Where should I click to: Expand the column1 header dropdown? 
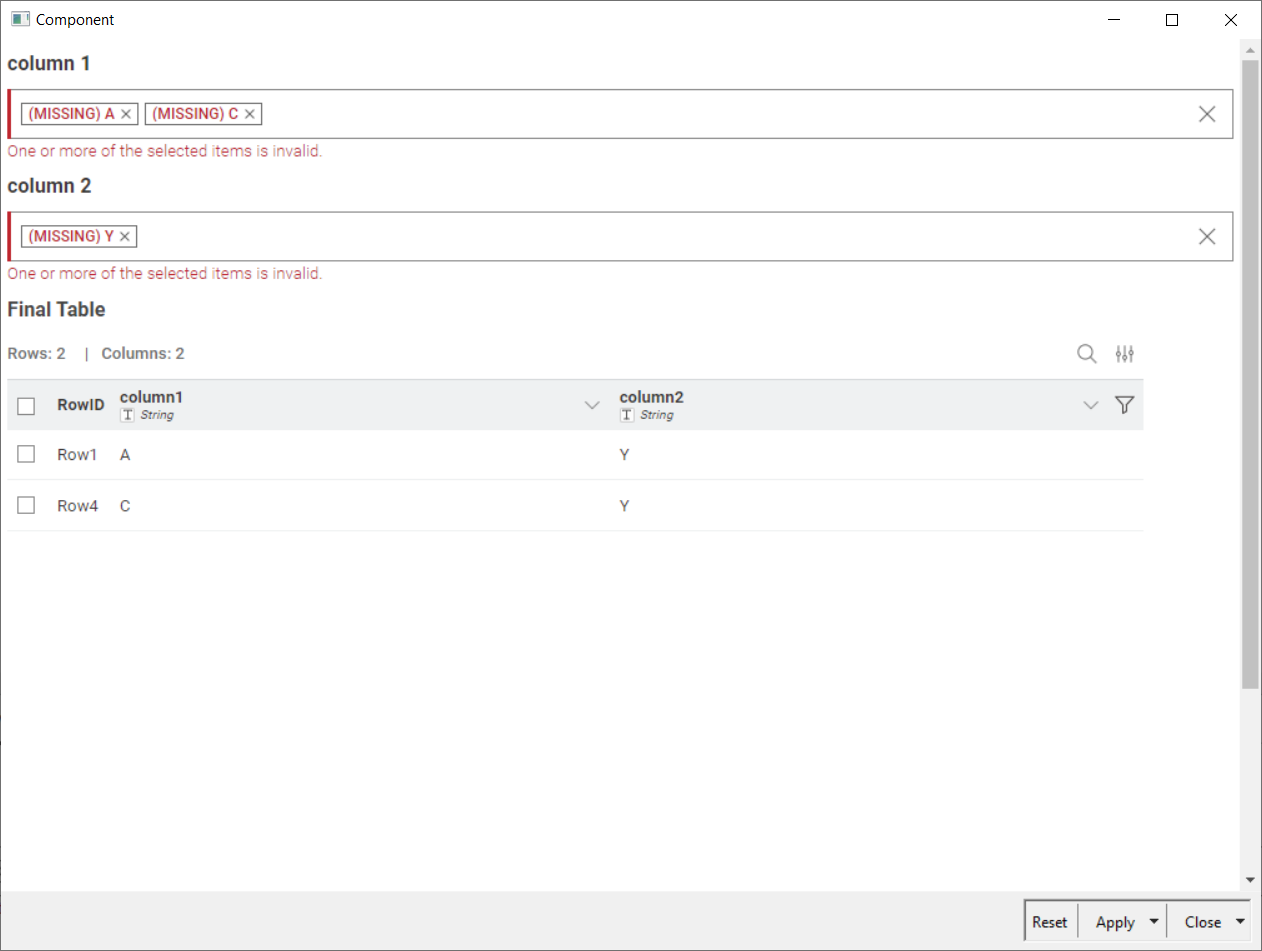592,405
